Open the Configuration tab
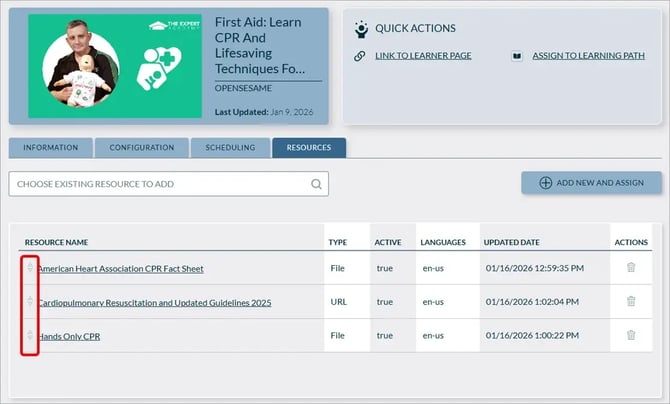670x404 pixels. [x=142, y=148]
